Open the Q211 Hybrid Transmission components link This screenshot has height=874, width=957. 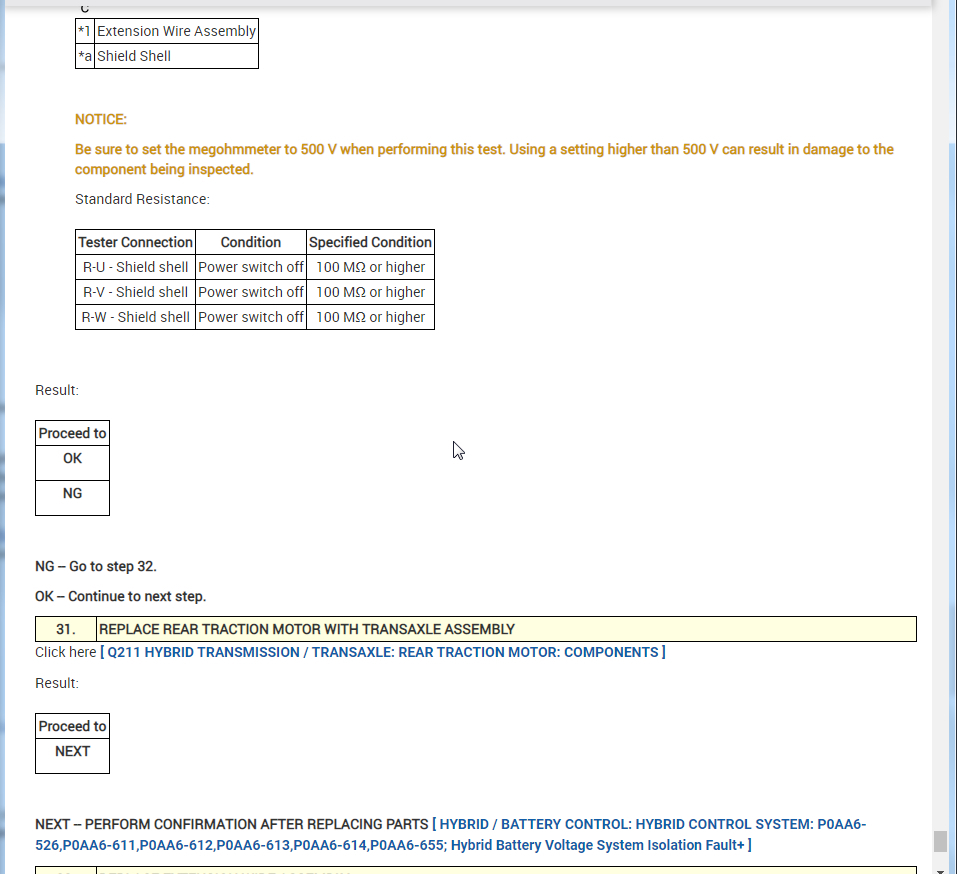[x=383, y=652]
